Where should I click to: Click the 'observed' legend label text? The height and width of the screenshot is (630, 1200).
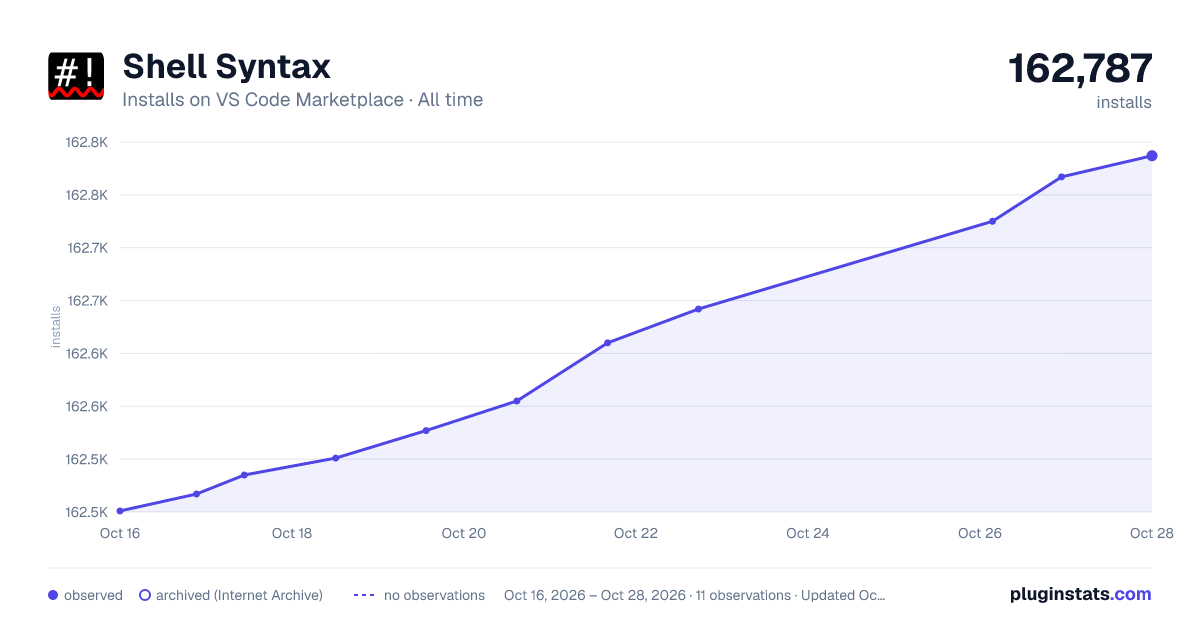pyautogui.click(x=93, y=595)
